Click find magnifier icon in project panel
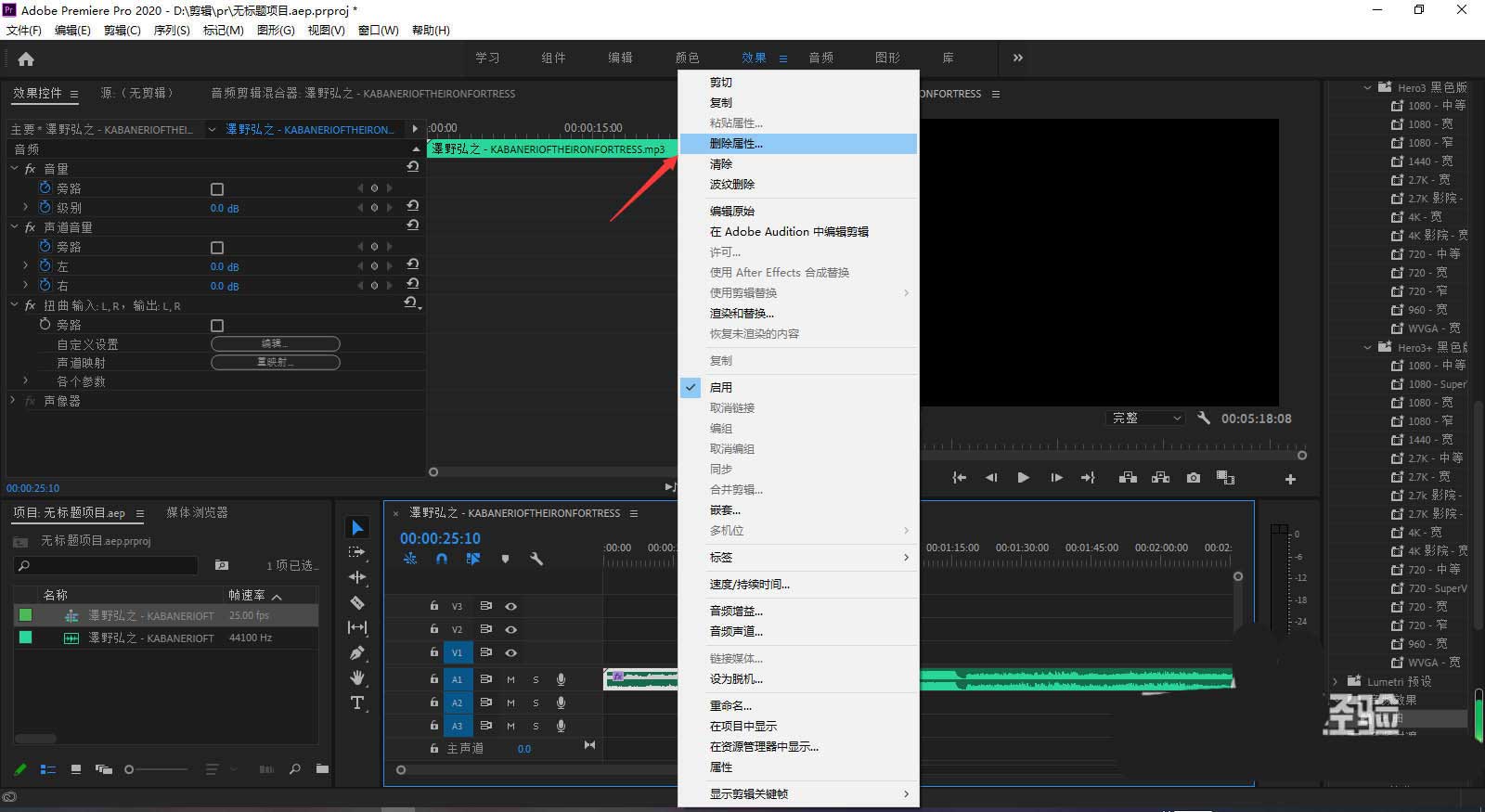Image resolution: width=1485 pixels, height=812 pixels. click(x=294, y=769)
